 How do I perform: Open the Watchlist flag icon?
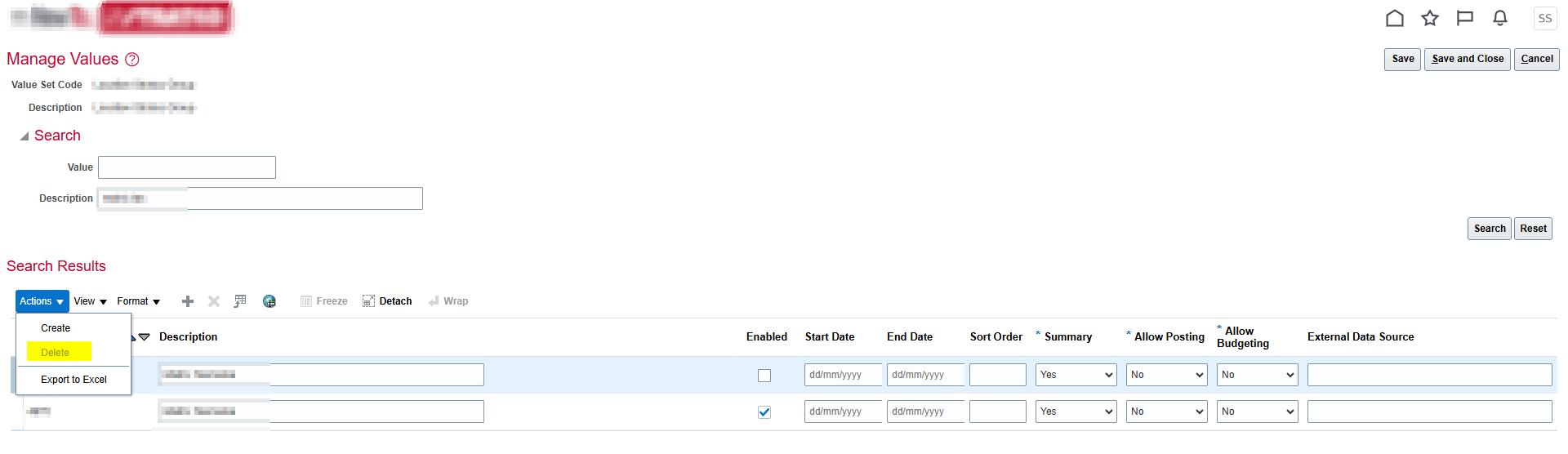click(1465, 18)
